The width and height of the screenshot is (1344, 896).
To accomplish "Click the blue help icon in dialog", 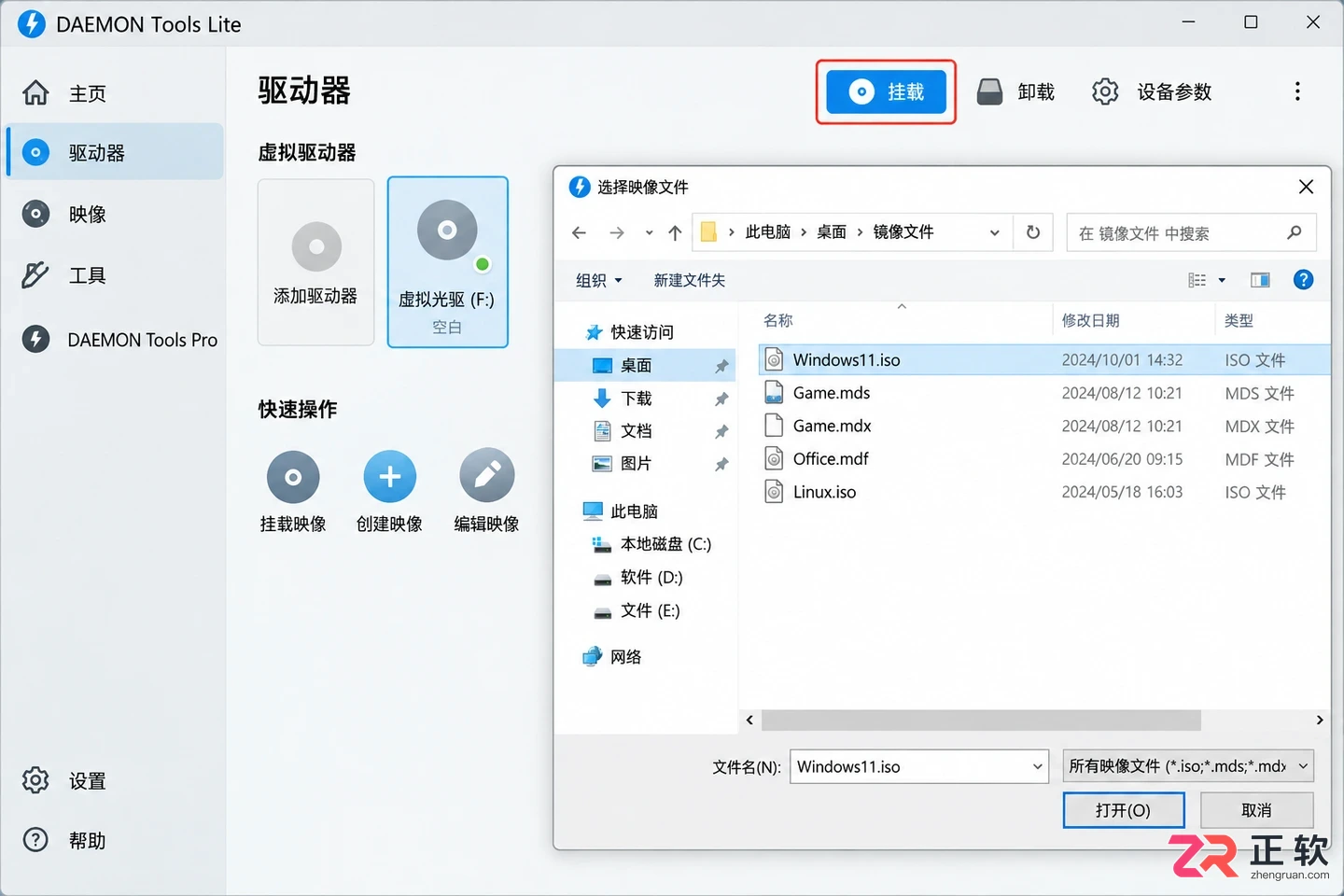I will coord(1303,280).
